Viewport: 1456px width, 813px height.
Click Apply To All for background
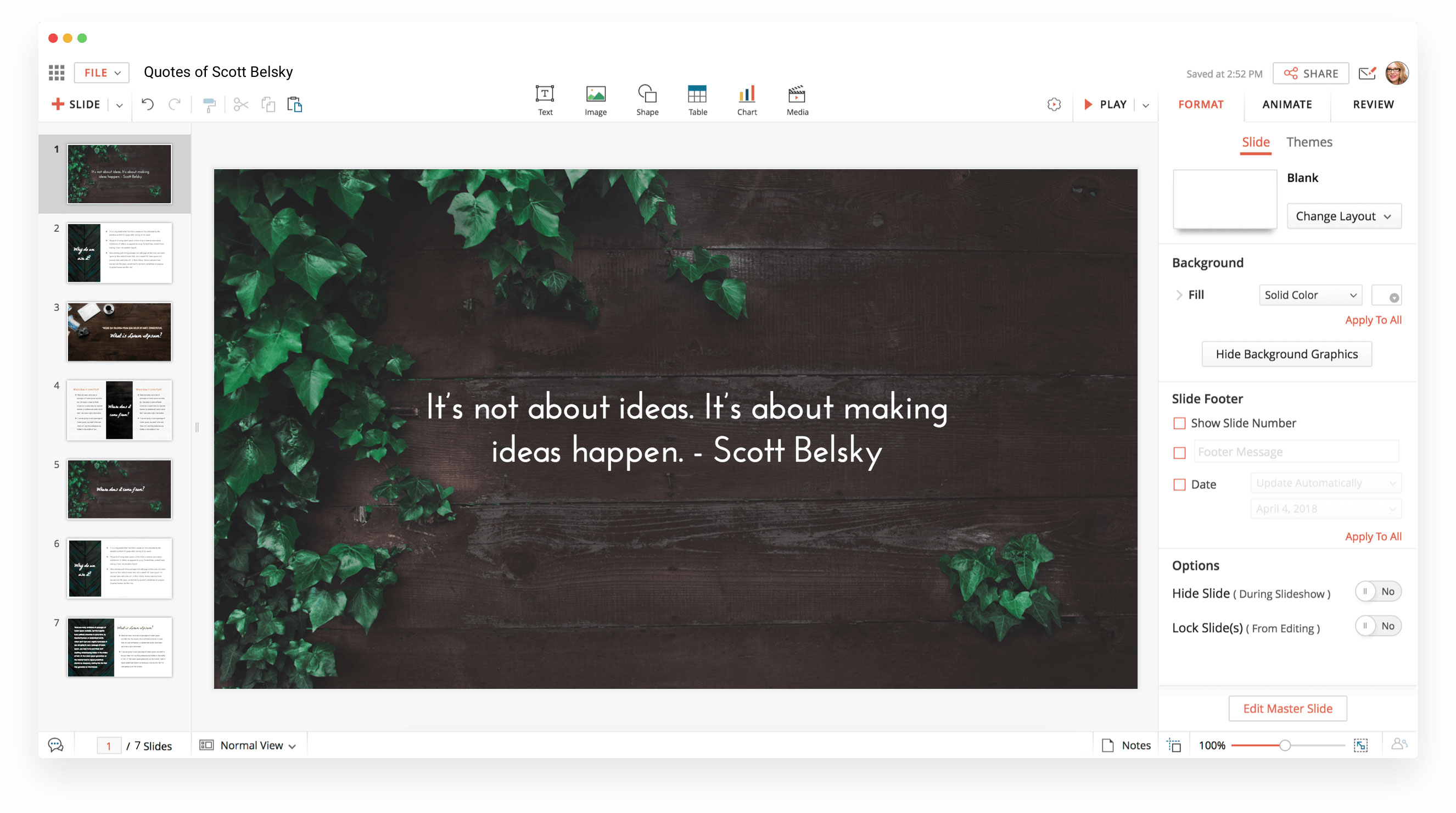1374,320
